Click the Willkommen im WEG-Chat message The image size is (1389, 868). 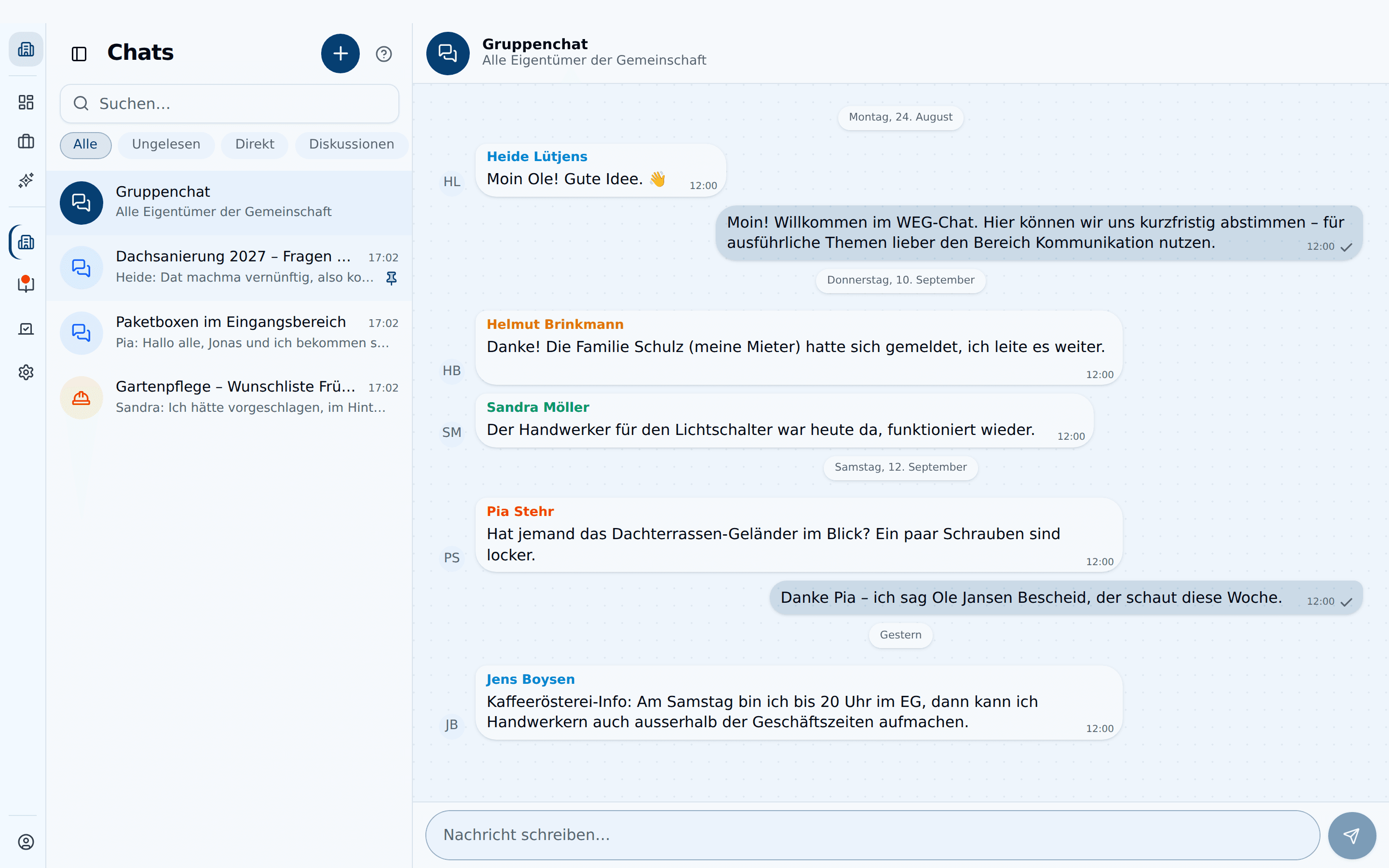pos(1039,233)
